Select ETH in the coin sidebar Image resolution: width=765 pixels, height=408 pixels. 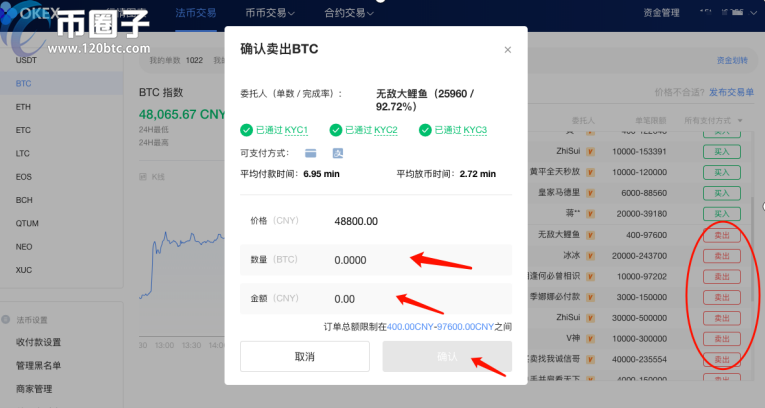click(x=24, y=107)
